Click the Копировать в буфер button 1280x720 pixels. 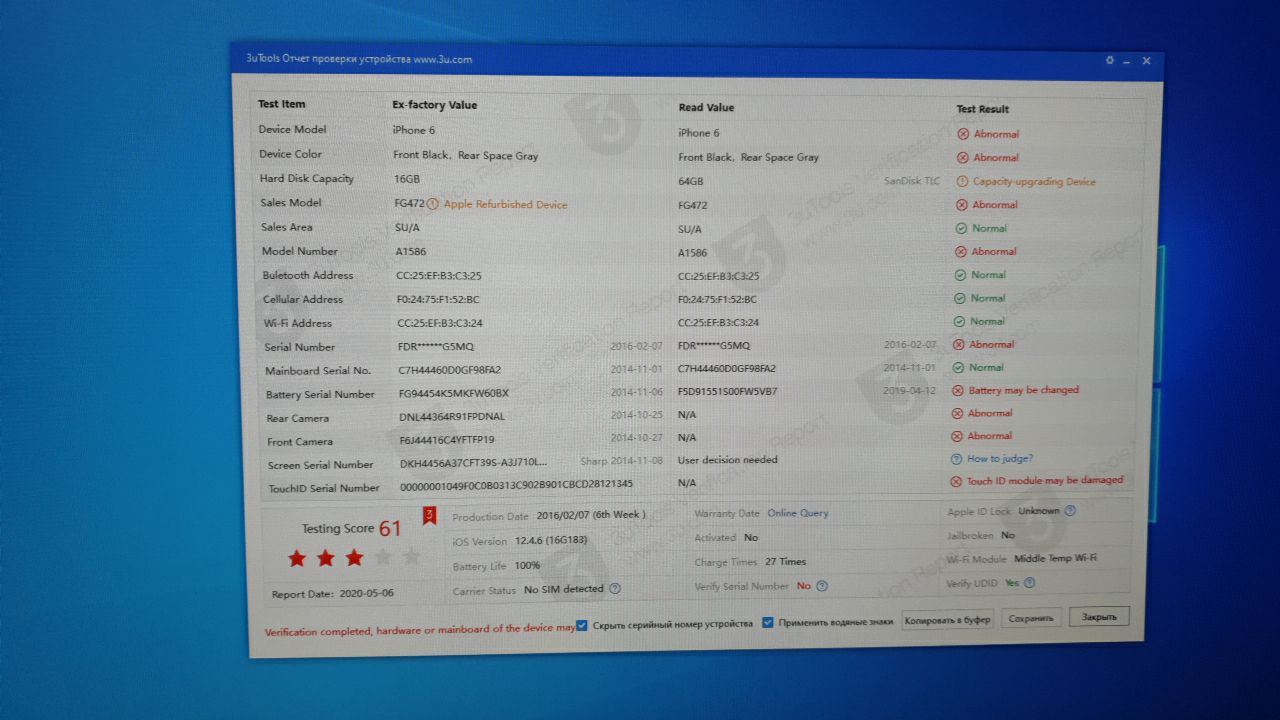point(947,620)
